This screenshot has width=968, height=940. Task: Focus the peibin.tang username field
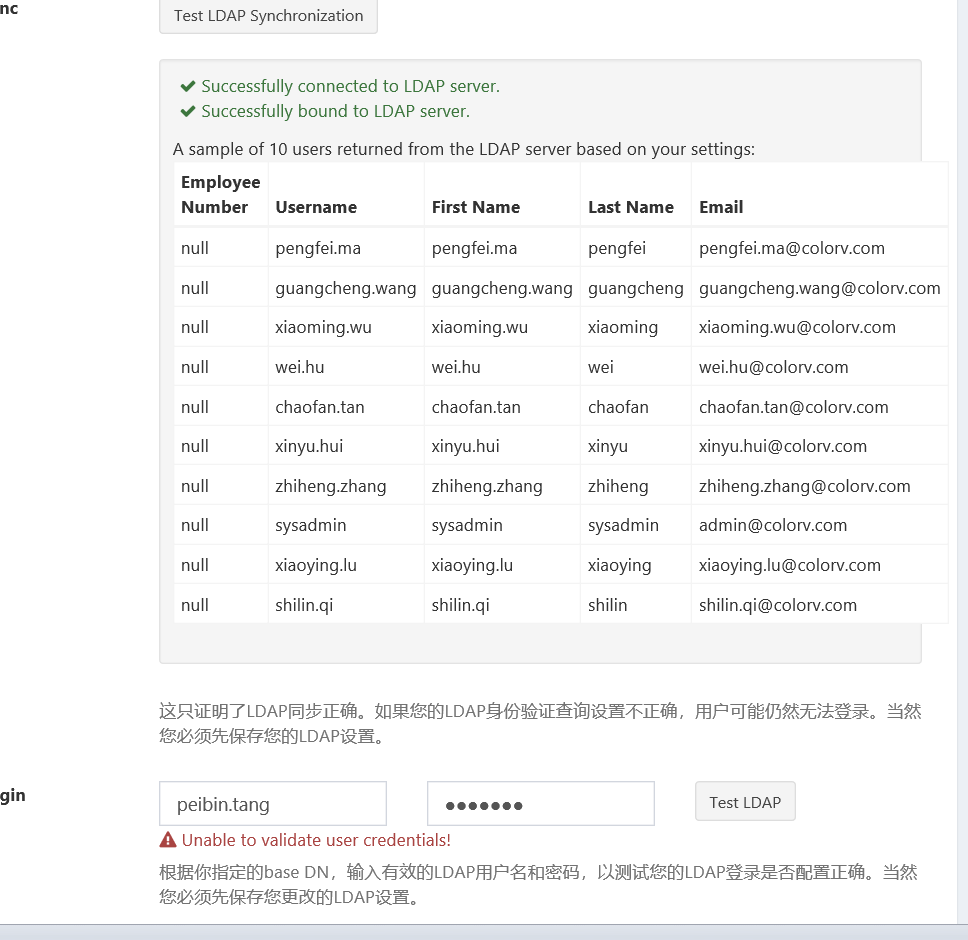pos(273,804)
